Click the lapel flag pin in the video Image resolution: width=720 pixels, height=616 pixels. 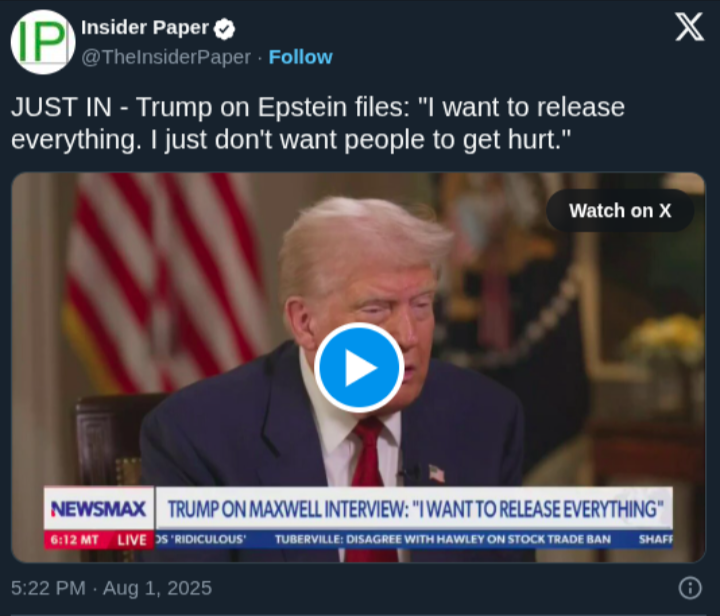437,473
